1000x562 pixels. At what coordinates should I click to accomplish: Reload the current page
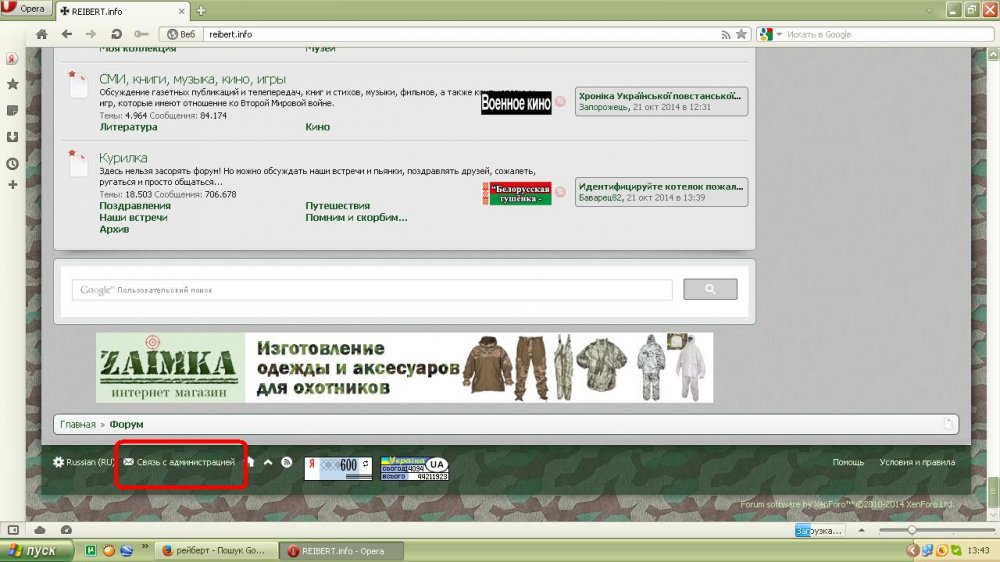[x=116, y=34]
